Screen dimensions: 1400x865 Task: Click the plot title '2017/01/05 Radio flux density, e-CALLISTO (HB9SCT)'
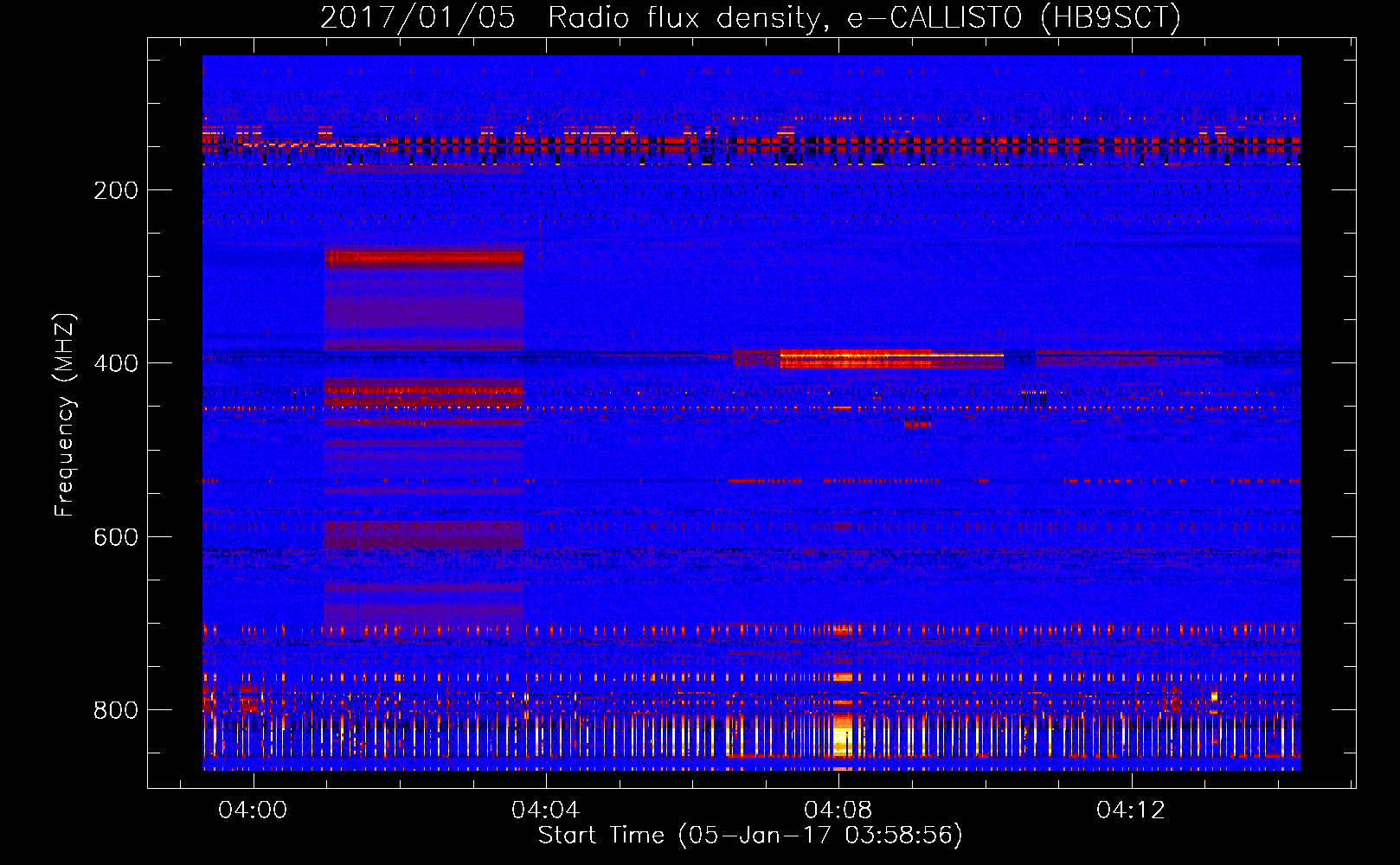point(750,17)
